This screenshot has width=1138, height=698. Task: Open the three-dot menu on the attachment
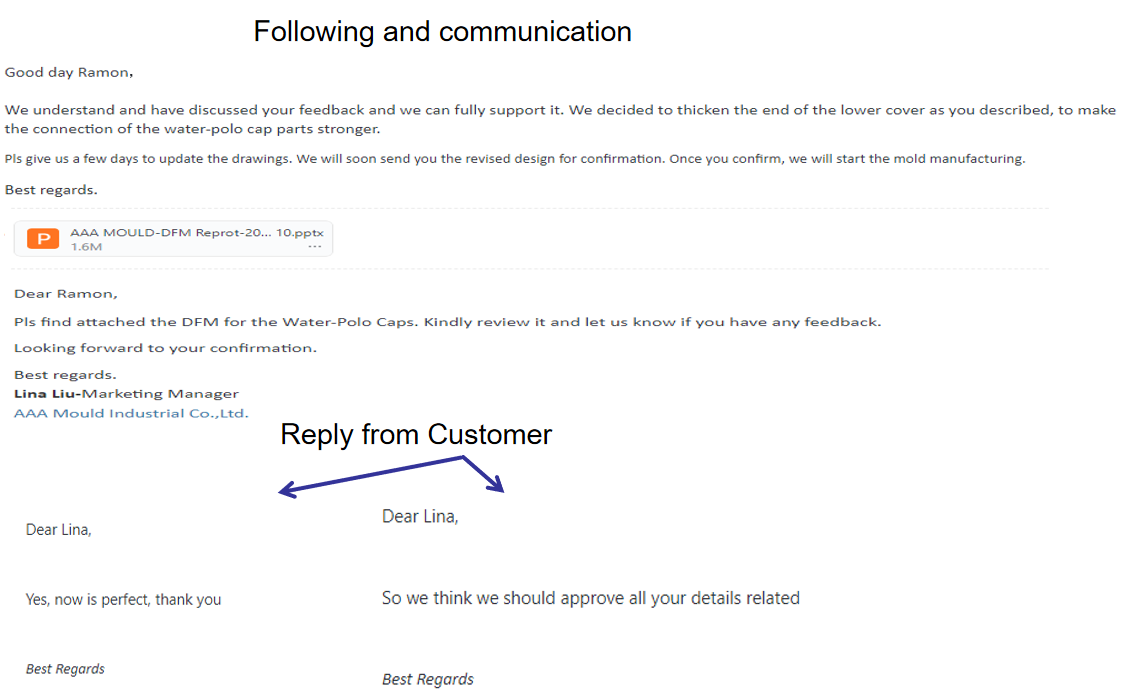click(315, 246)
